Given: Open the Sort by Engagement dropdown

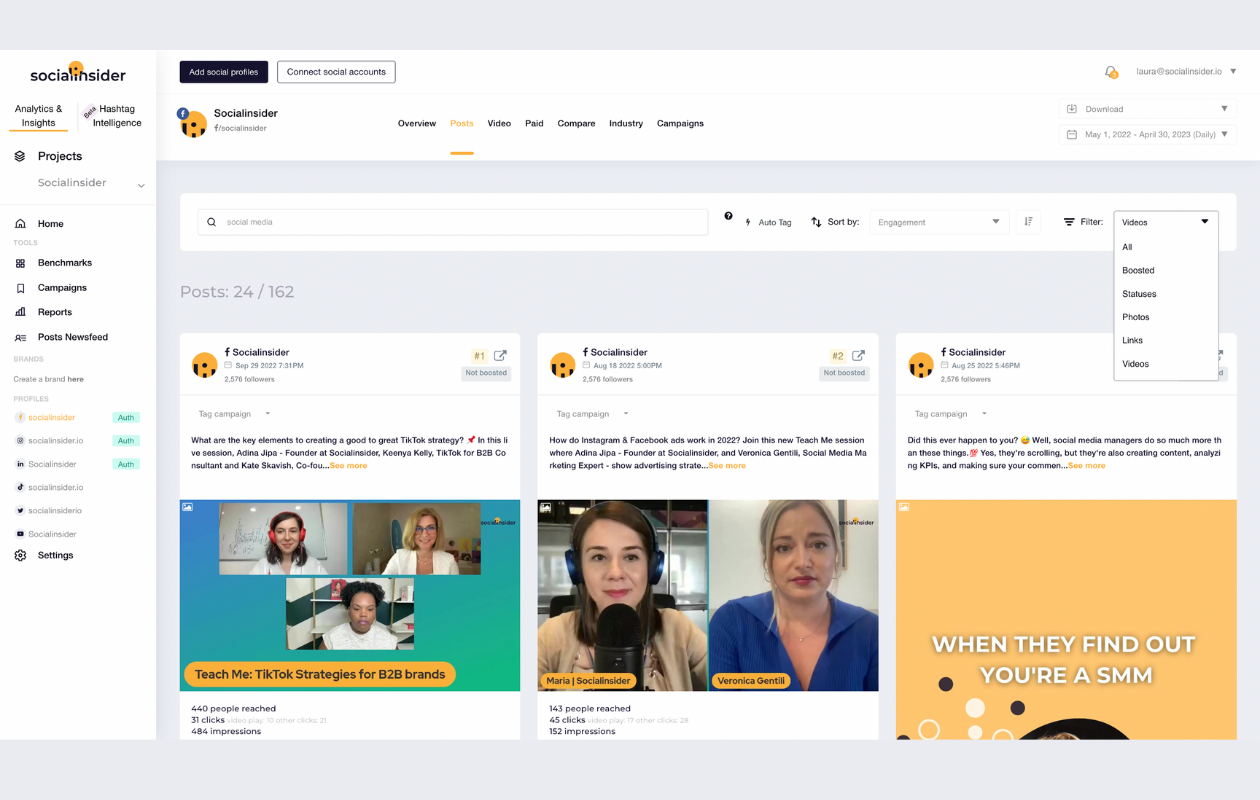Looking at the screenshot, I should [x=939, y=222].
